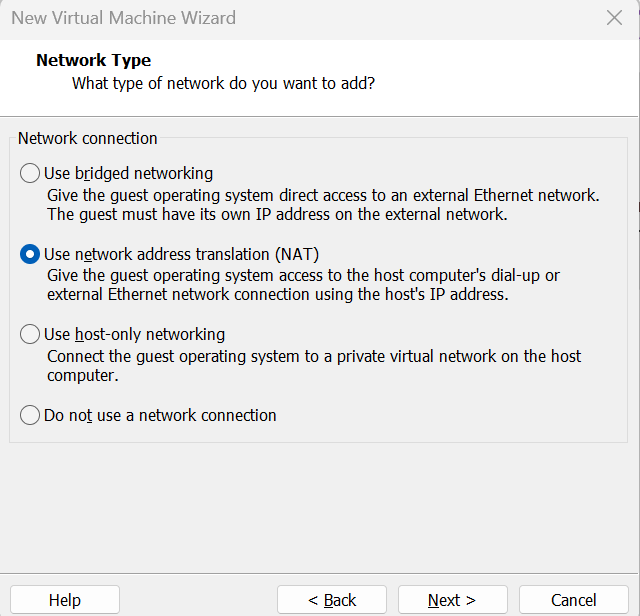
Task: Click 'What type of network do you want to add?'
Action: [223, 83]
